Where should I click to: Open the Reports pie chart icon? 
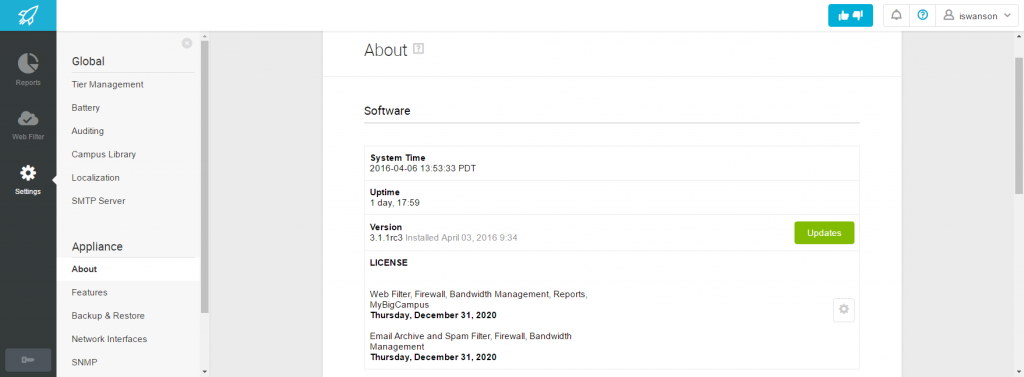28,63
